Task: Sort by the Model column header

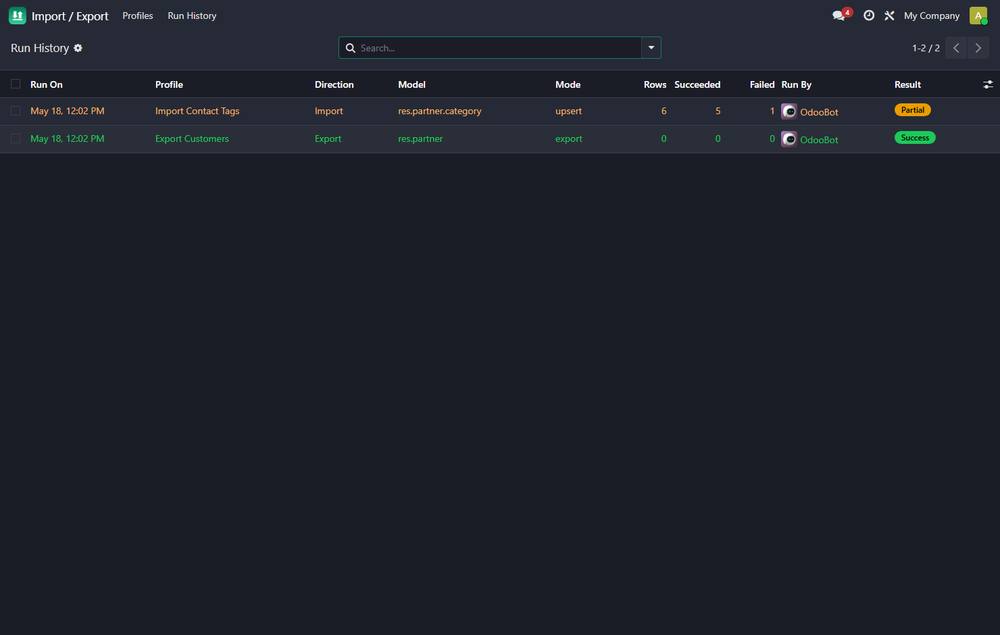Action: [412, 84]
